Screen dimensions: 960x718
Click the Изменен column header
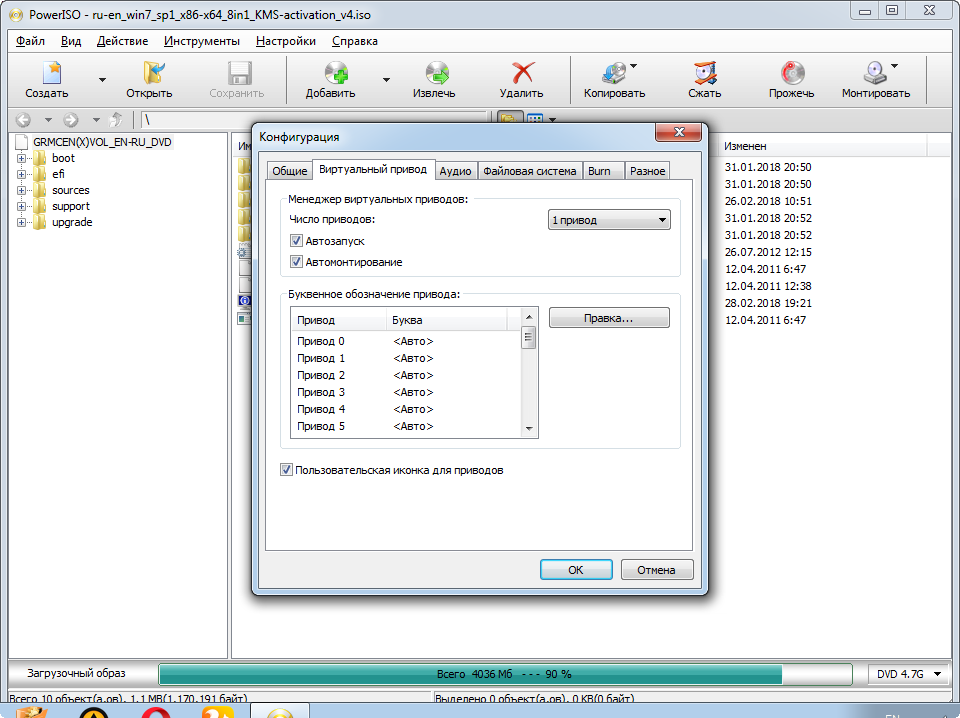click(822, 146)
